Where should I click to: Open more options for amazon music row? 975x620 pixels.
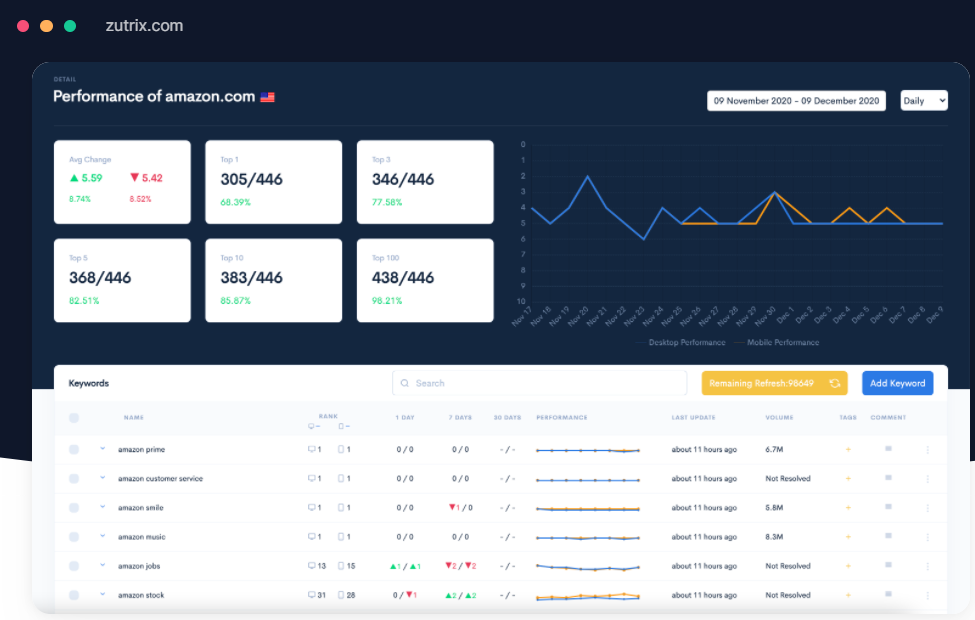click(927, 537)
